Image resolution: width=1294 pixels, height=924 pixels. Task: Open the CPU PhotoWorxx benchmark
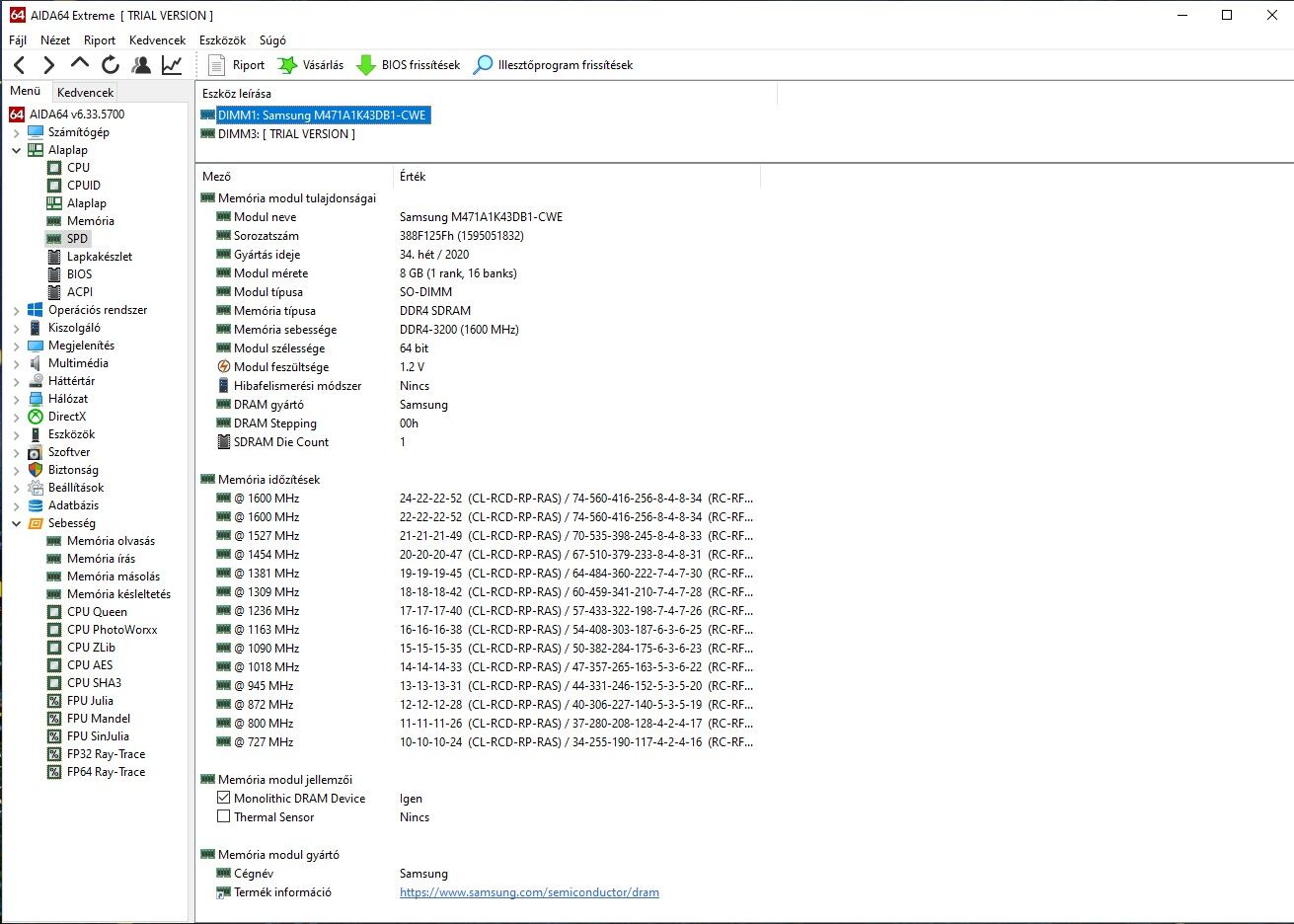[112, 630]
